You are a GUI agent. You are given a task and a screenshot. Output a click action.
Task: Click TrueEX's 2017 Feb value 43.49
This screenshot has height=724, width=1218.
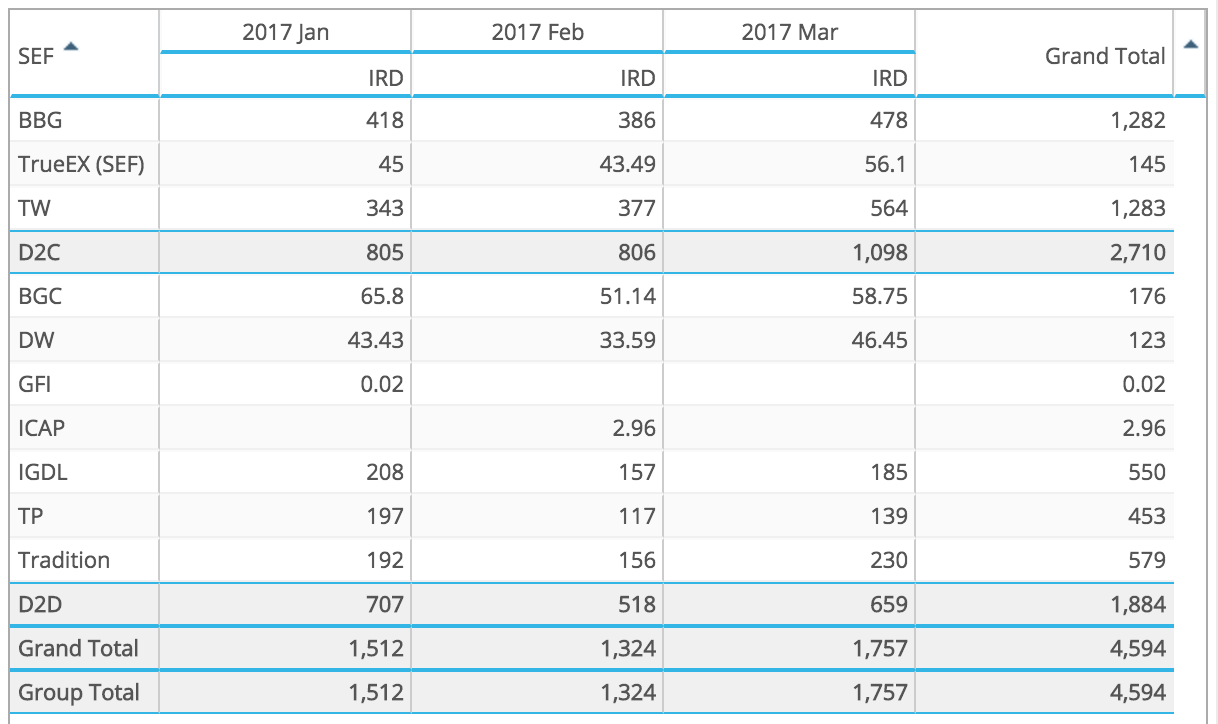pos(627,164)
